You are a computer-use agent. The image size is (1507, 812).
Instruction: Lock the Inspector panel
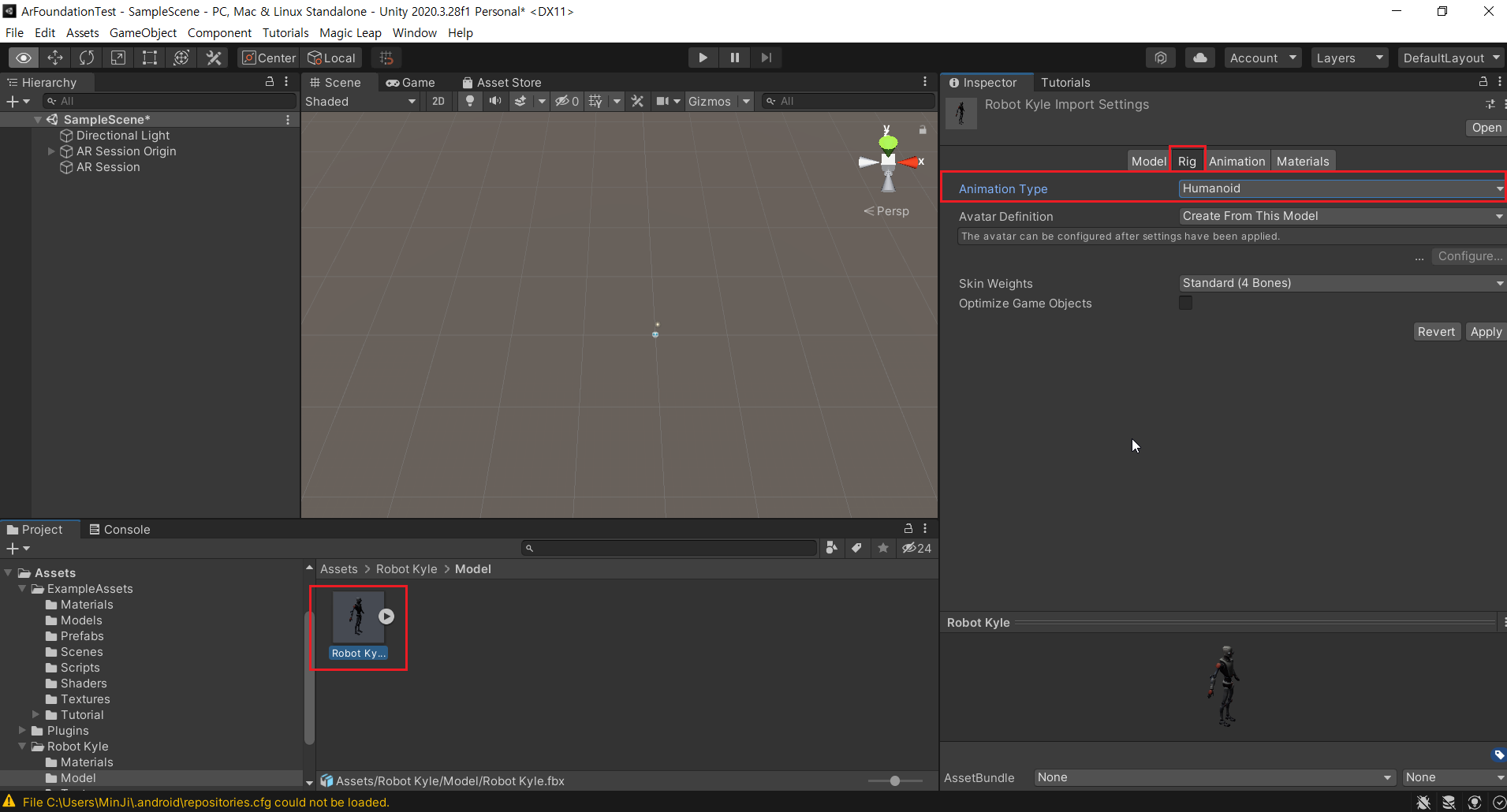coord(1483,81)
